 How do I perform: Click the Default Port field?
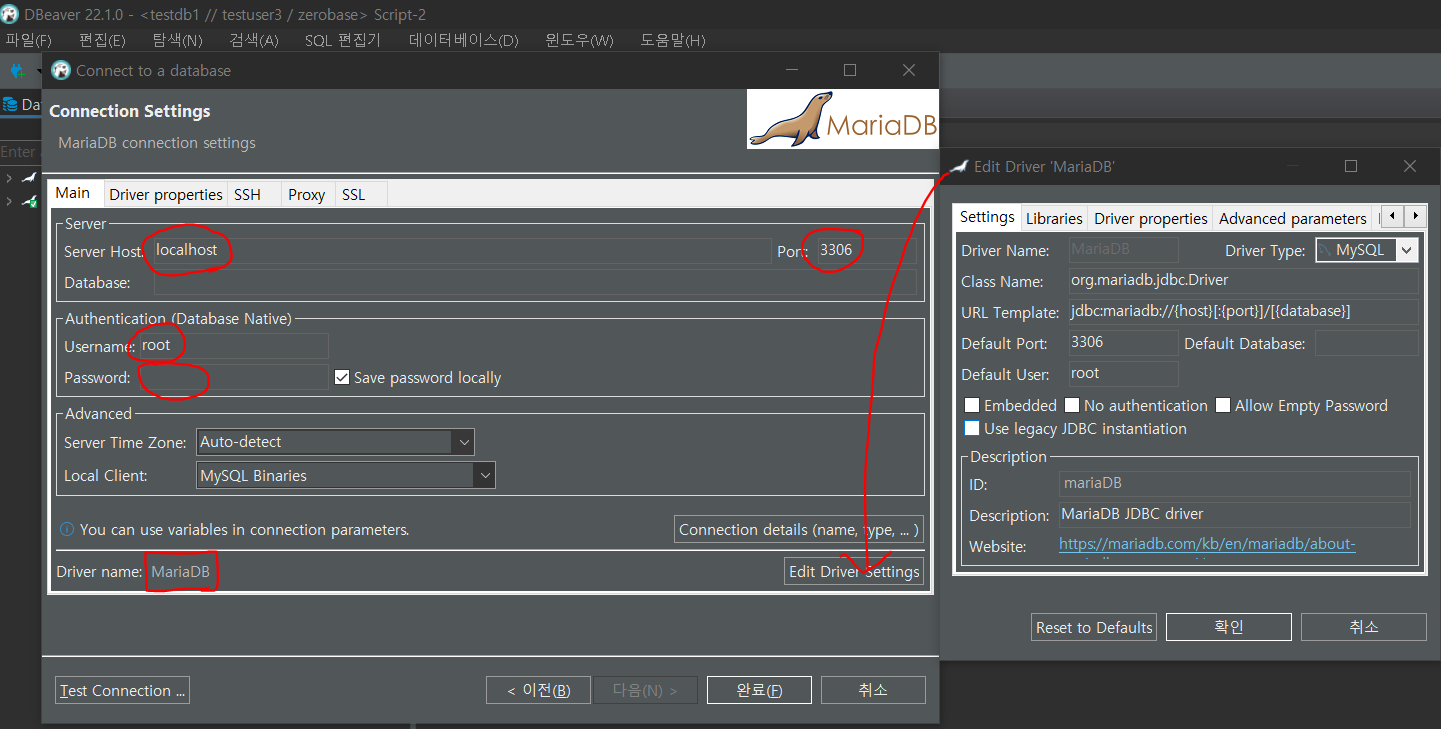pyautogui.click(x=1123, y=343)
